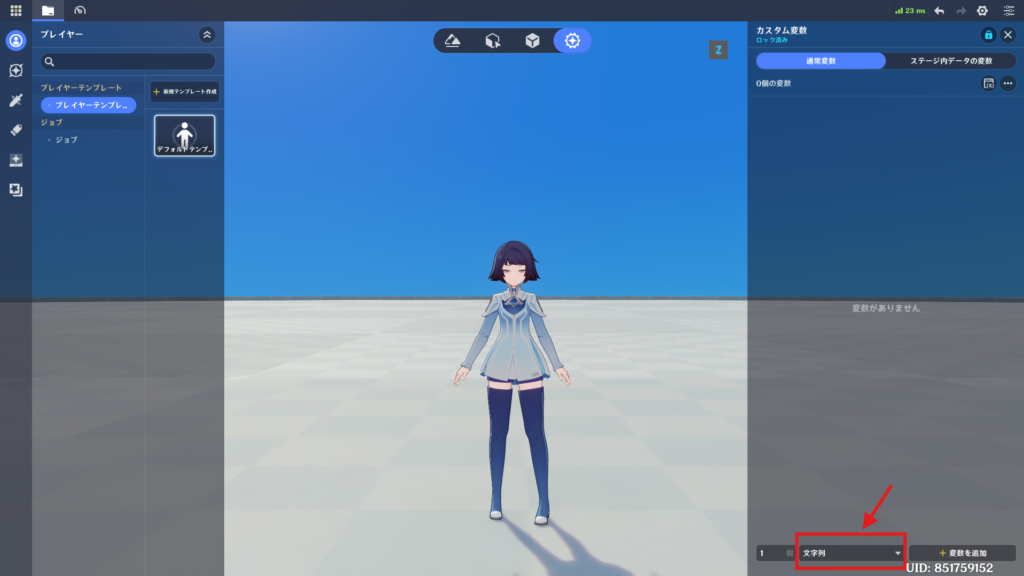Open the more options ellipsis menu
The width and height of the screenshot is (1024, 576).
click(1008, 84)
